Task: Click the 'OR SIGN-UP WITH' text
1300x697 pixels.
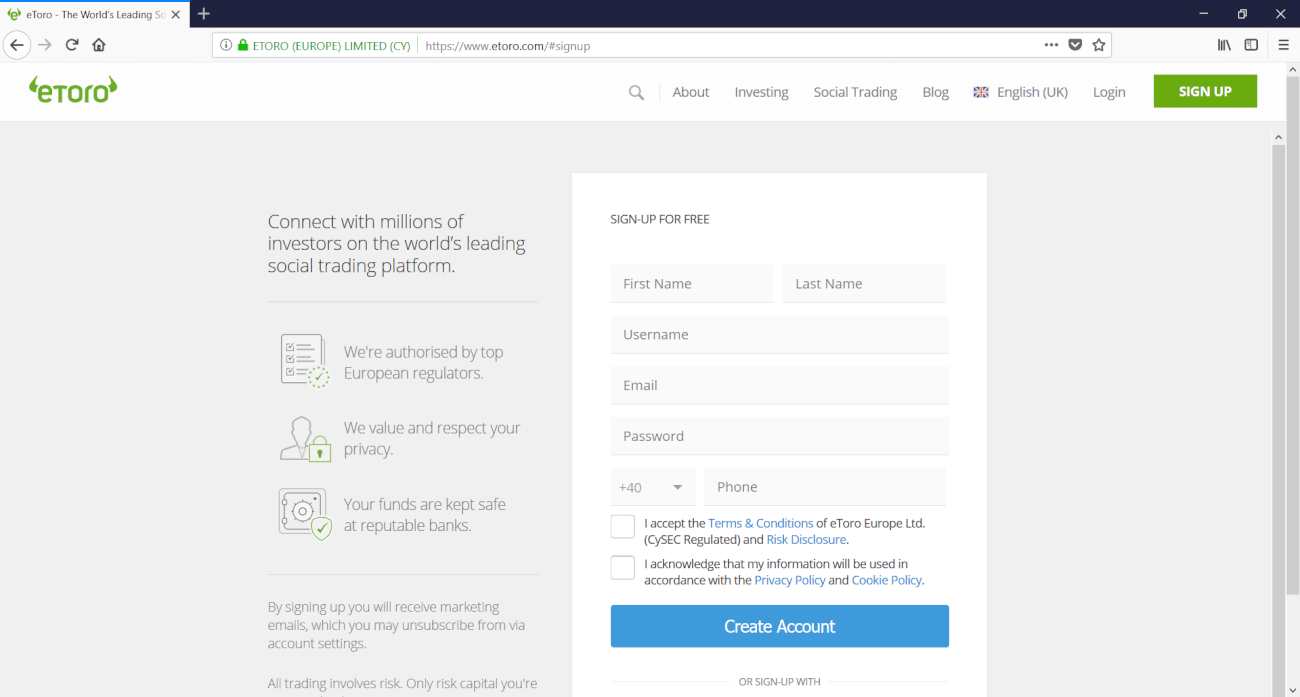Action: (x=780, y=682)
